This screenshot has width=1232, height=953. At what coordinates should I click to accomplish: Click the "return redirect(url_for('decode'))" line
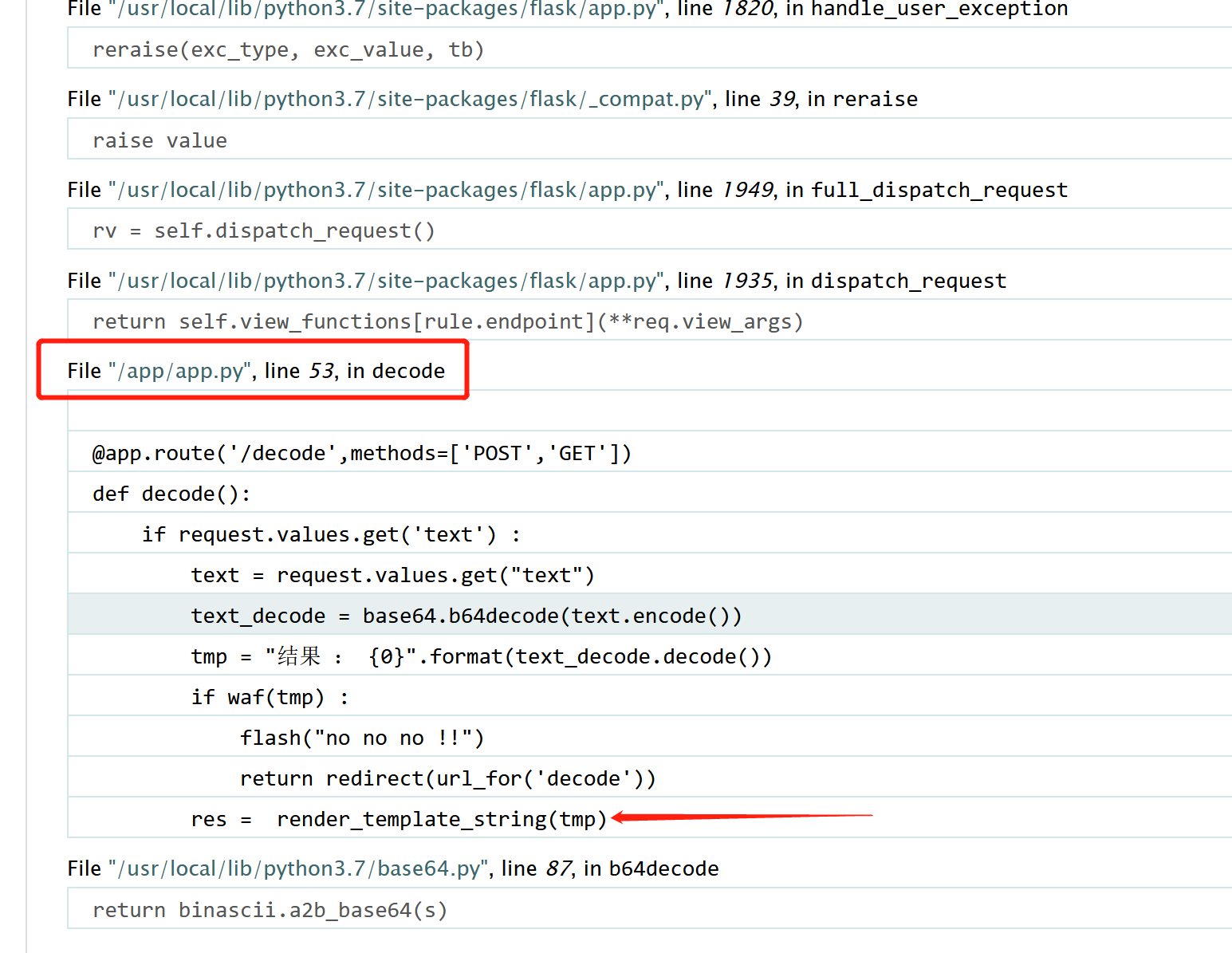650,778
